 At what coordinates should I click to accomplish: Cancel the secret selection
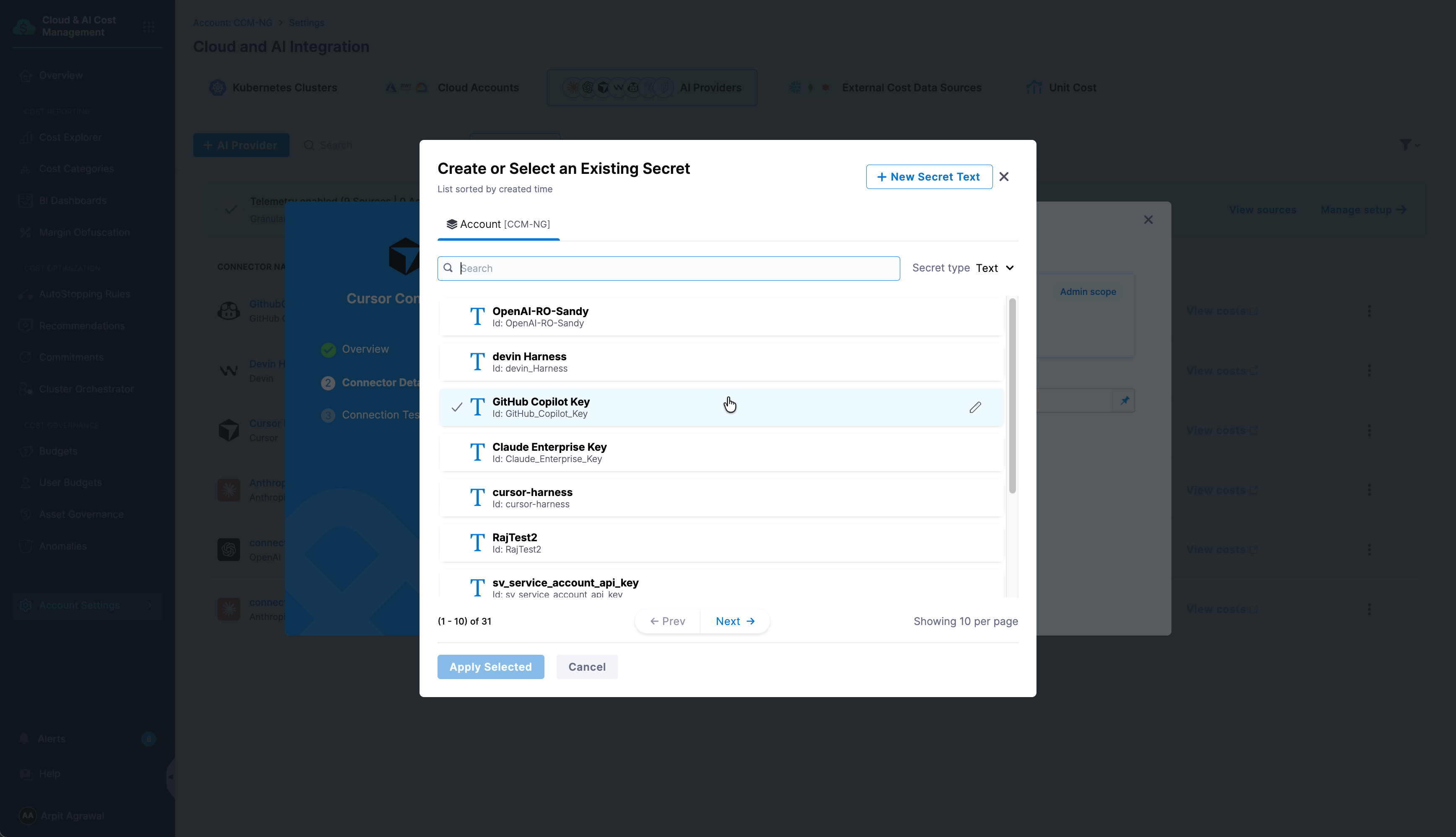click(586, 667)
